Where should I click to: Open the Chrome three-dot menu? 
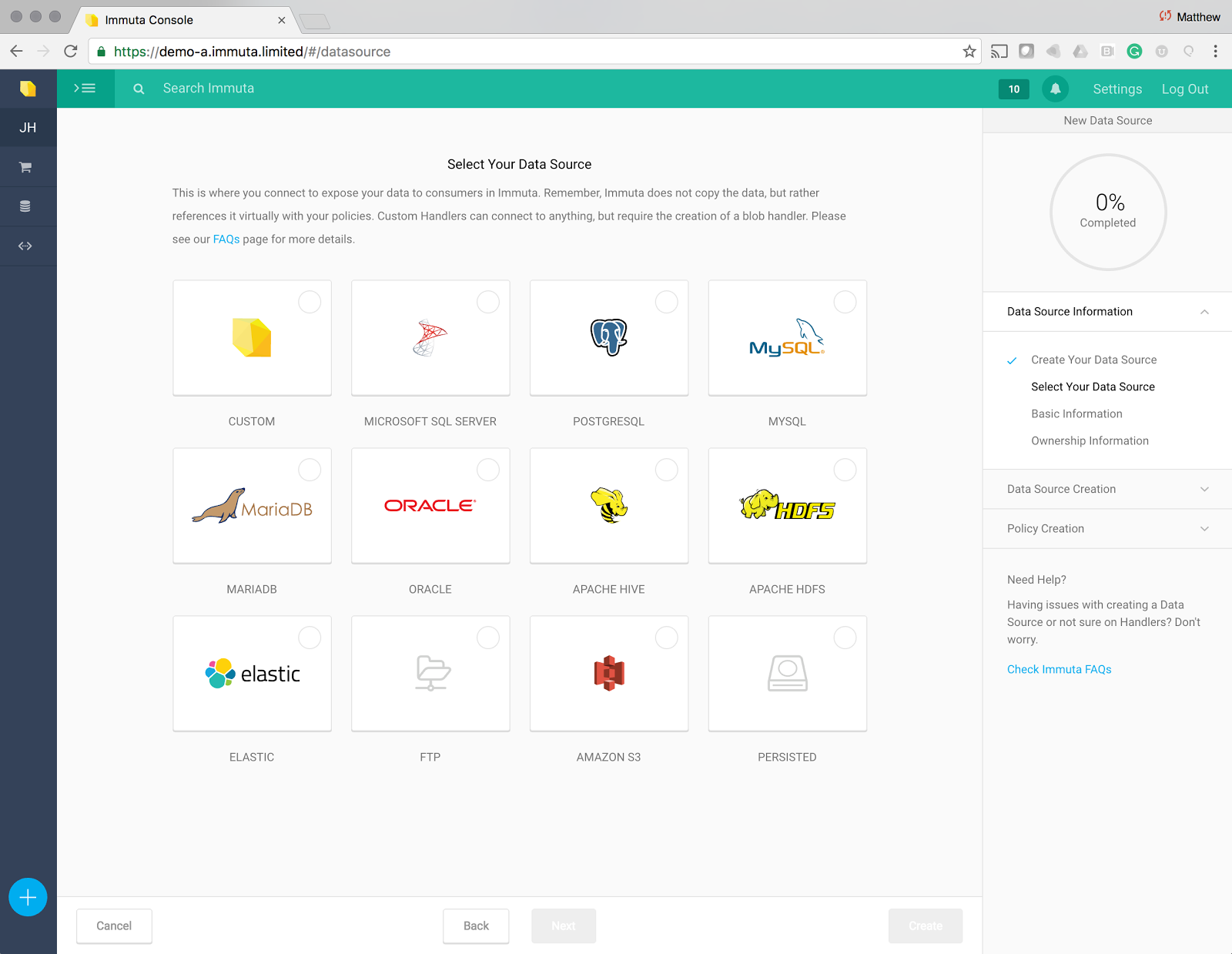pyautogui.click(x=1215, y=52)
